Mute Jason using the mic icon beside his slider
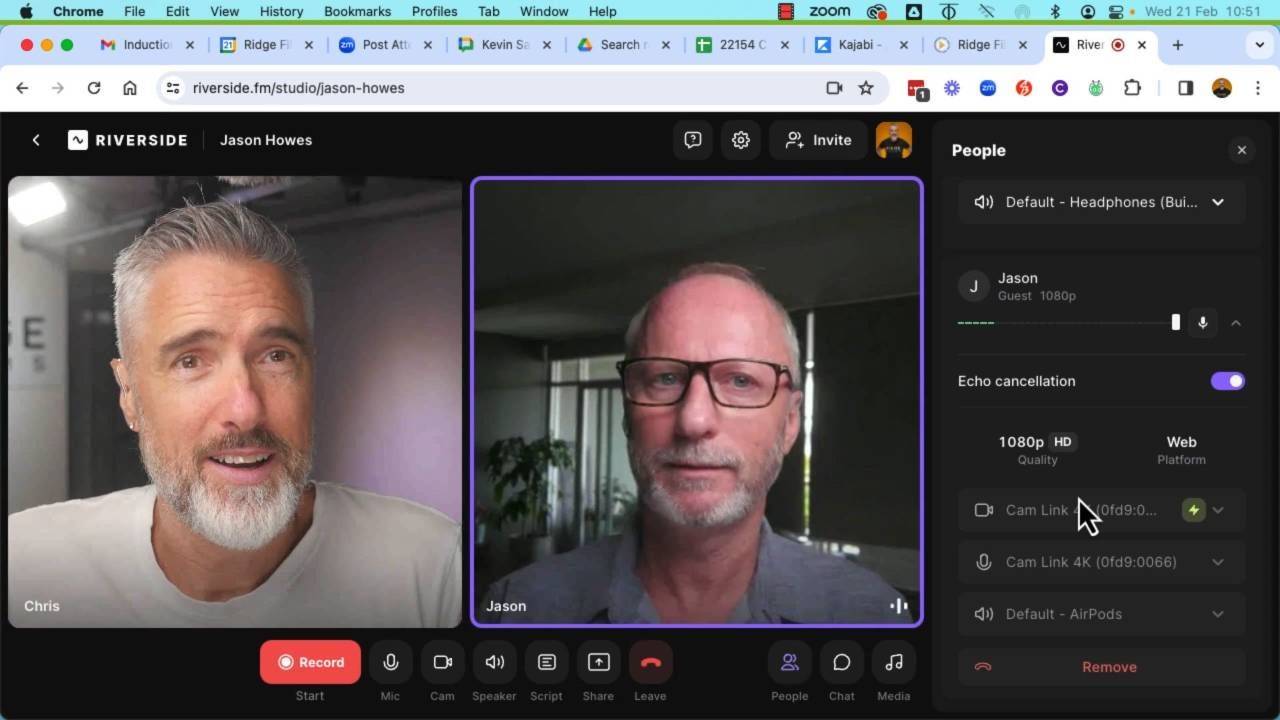The width and height of the screenshot is (1280, 720). coord(1203,322)
